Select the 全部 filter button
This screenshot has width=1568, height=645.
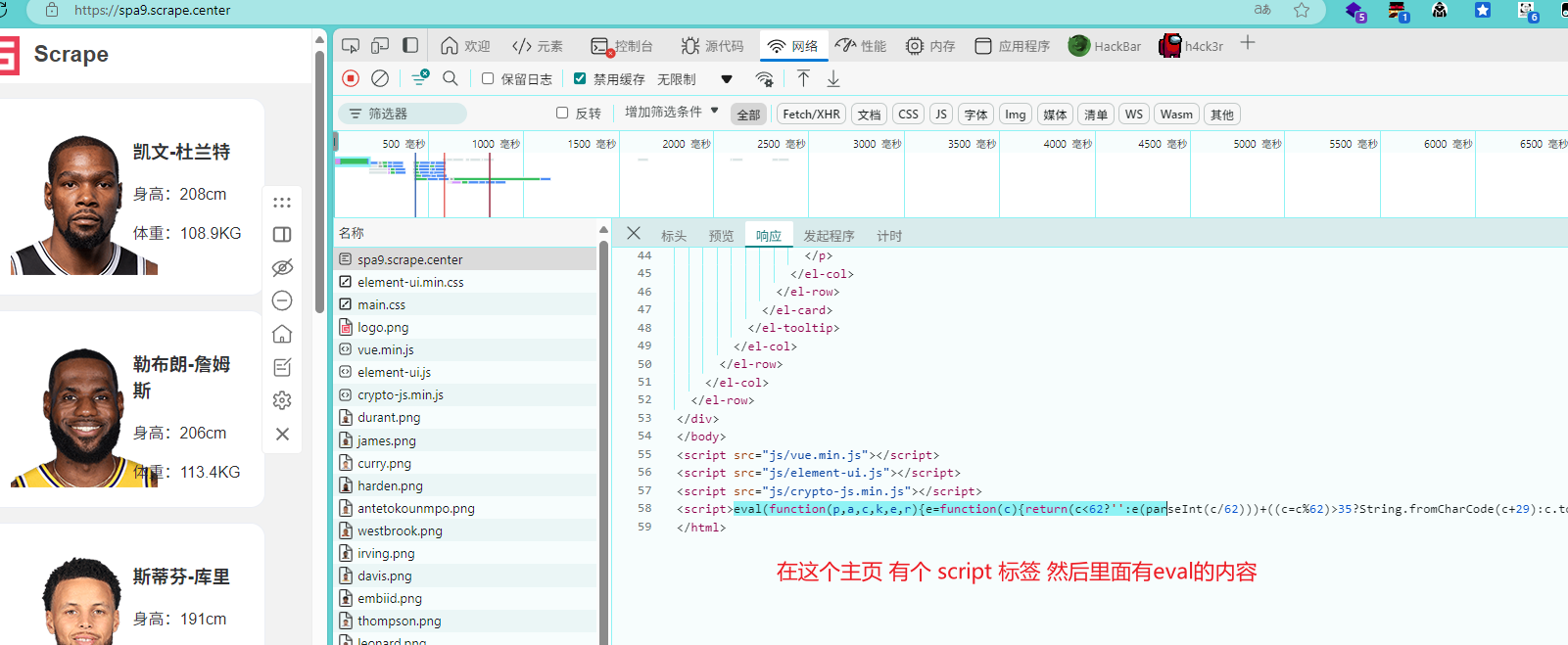[x=748, y=115]
